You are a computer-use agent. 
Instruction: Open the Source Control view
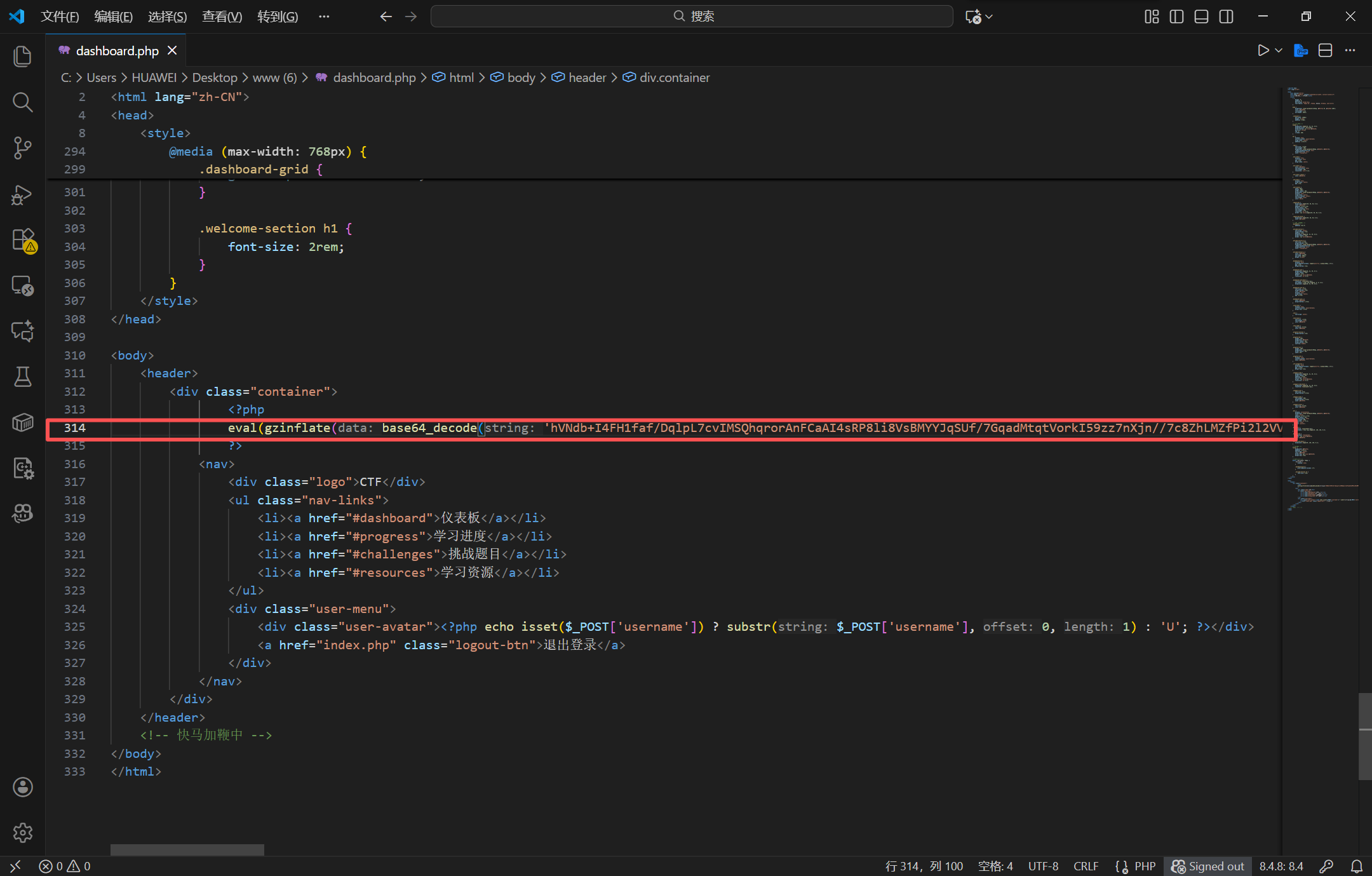pos(22,147)
